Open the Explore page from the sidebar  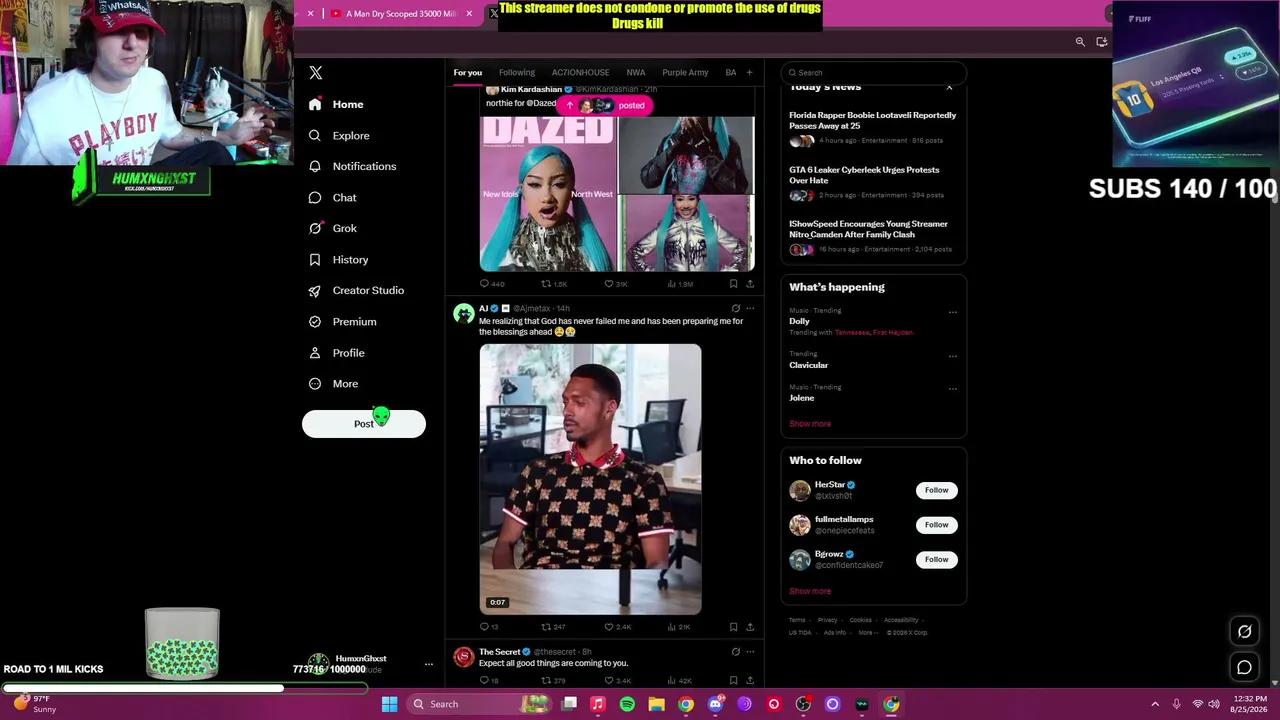point(339,135)
